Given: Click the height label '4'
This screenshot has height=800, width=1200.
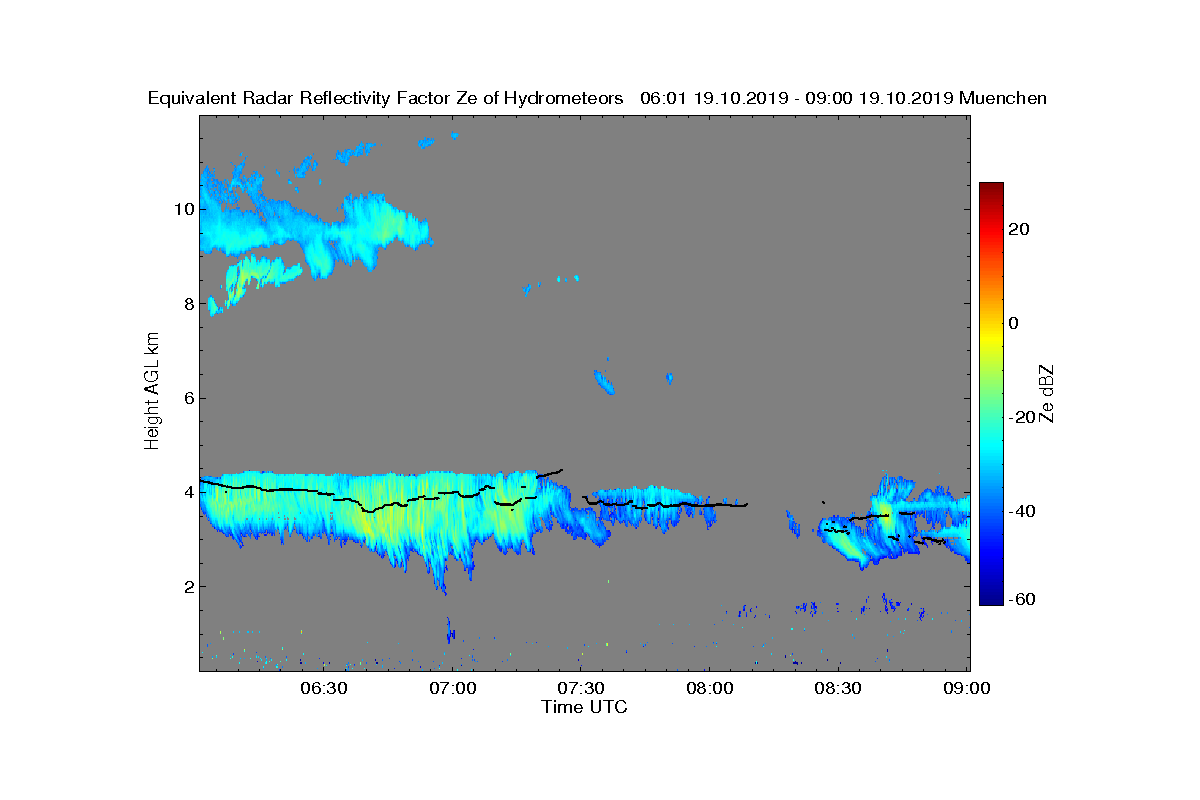Looking at the screenshot, I should pos(187,492).
